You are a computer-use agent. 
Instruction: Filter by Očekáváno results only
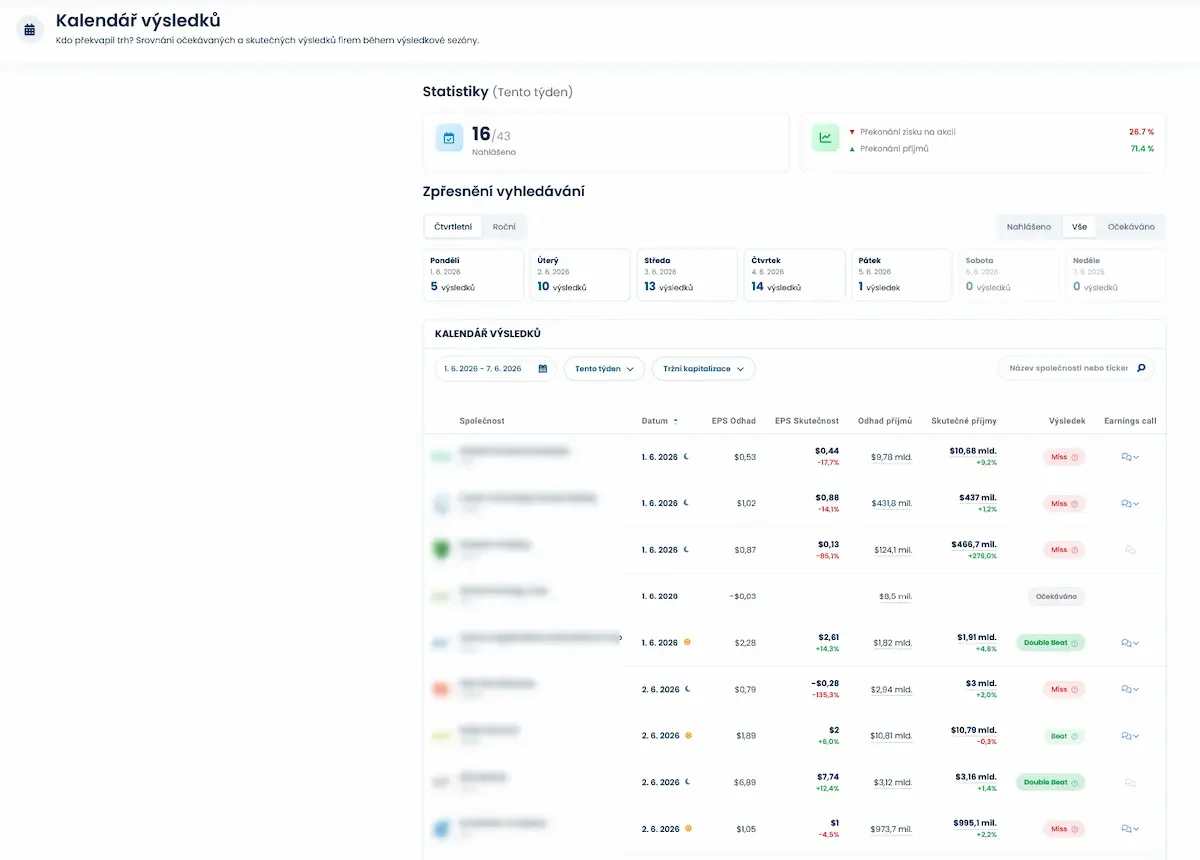(x=1131, y=227)
